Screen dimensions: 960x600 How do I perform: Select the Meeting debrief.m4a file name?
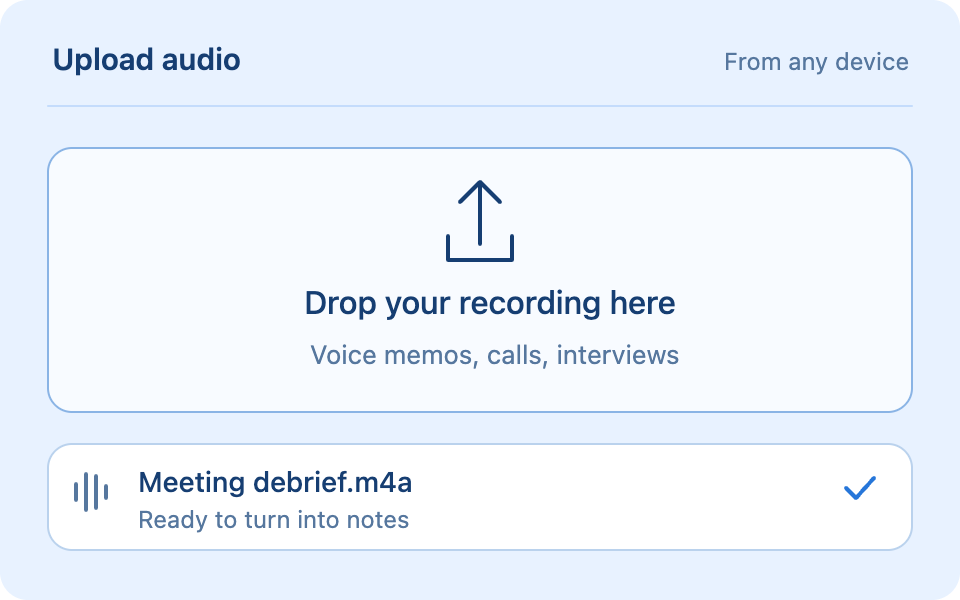[275, 482]
